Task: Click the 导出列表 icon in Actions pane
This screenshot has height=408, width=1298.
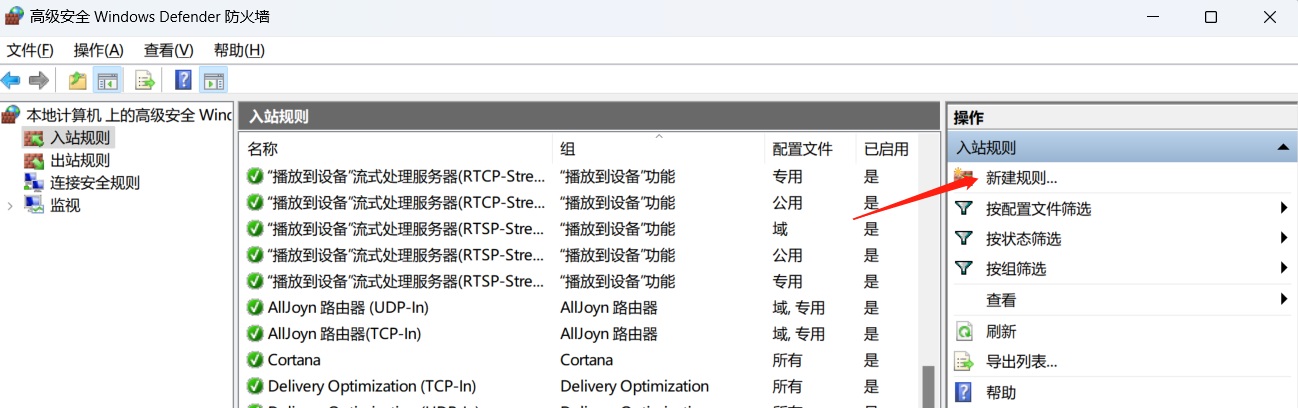Action: click(965, 361)
